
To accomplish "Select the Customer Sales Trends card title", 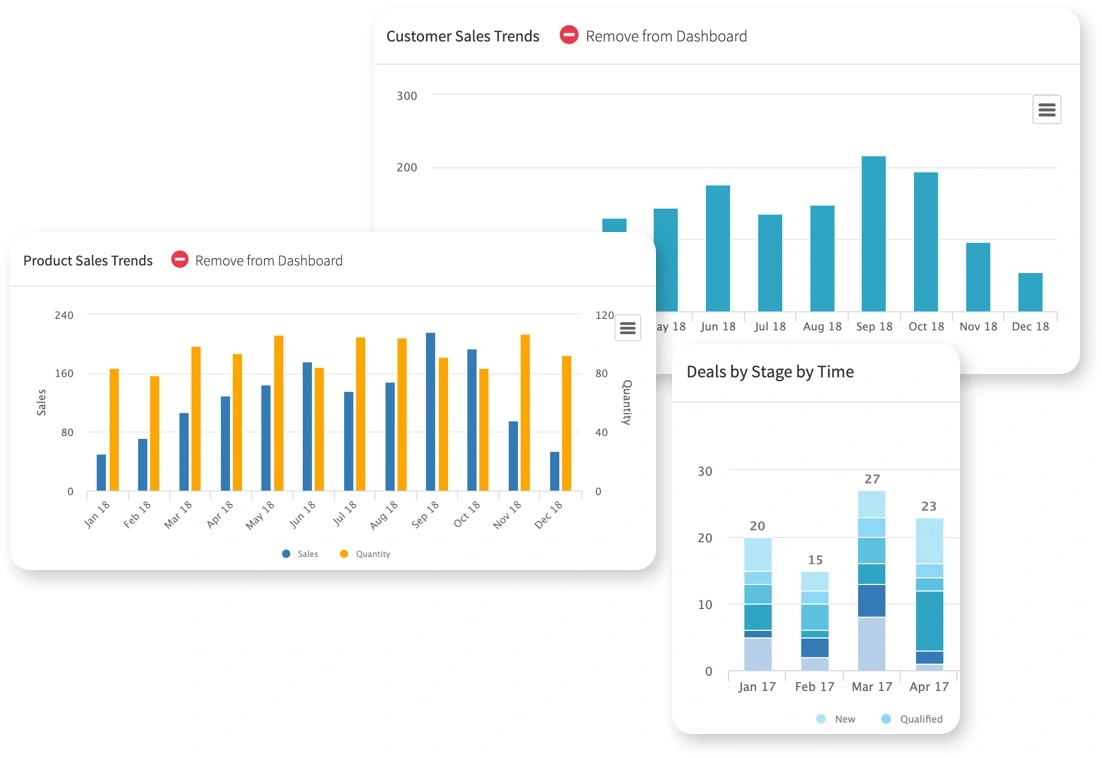I will click(x=462, y=36).
